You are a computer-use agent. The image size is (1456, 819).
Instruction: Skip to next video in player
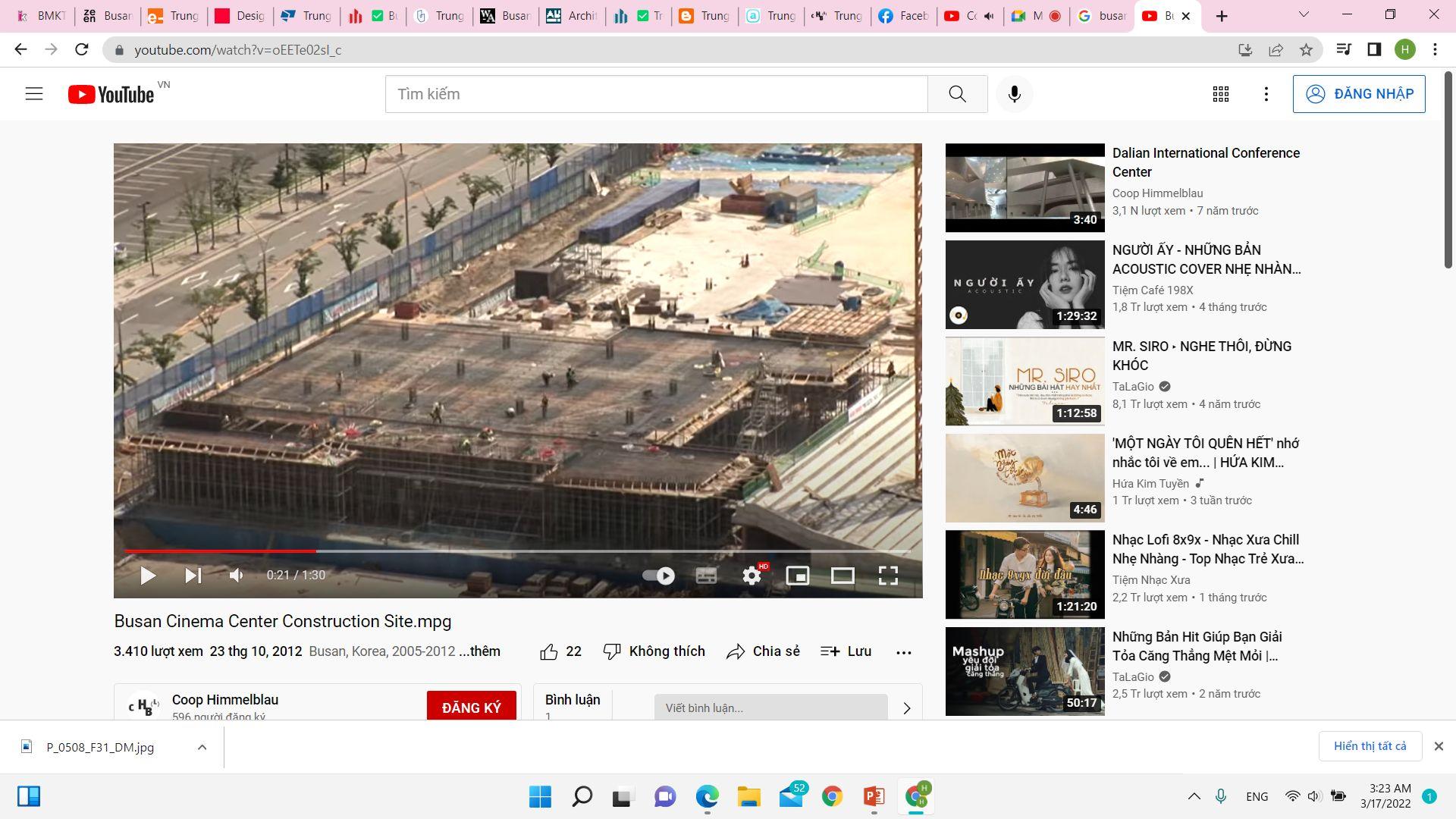[x=193, y=576]
